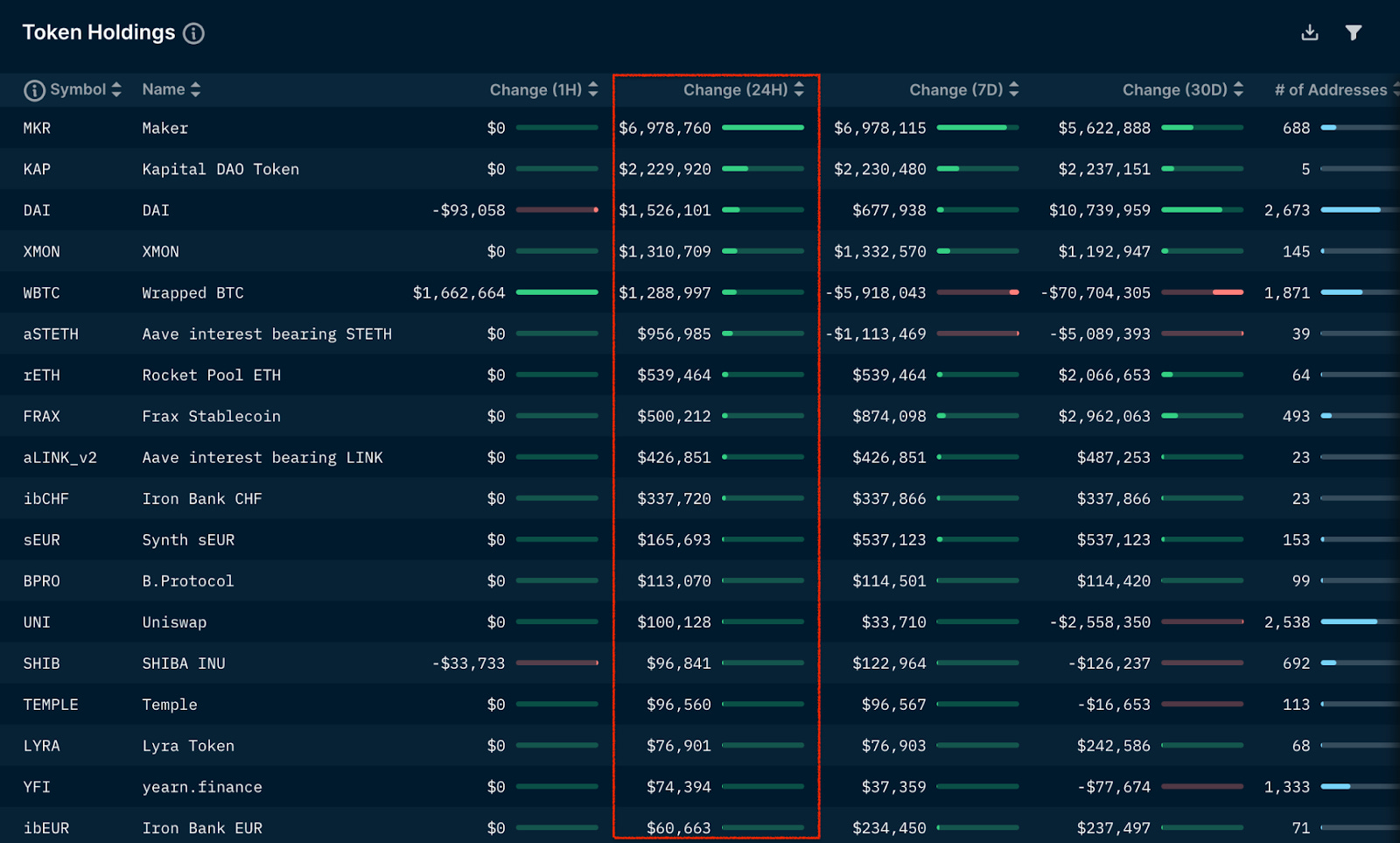The height and width of the screenshot is (843, 1400).
Task: Select the KAP symbol cell
Action: [x=37, y=169]
